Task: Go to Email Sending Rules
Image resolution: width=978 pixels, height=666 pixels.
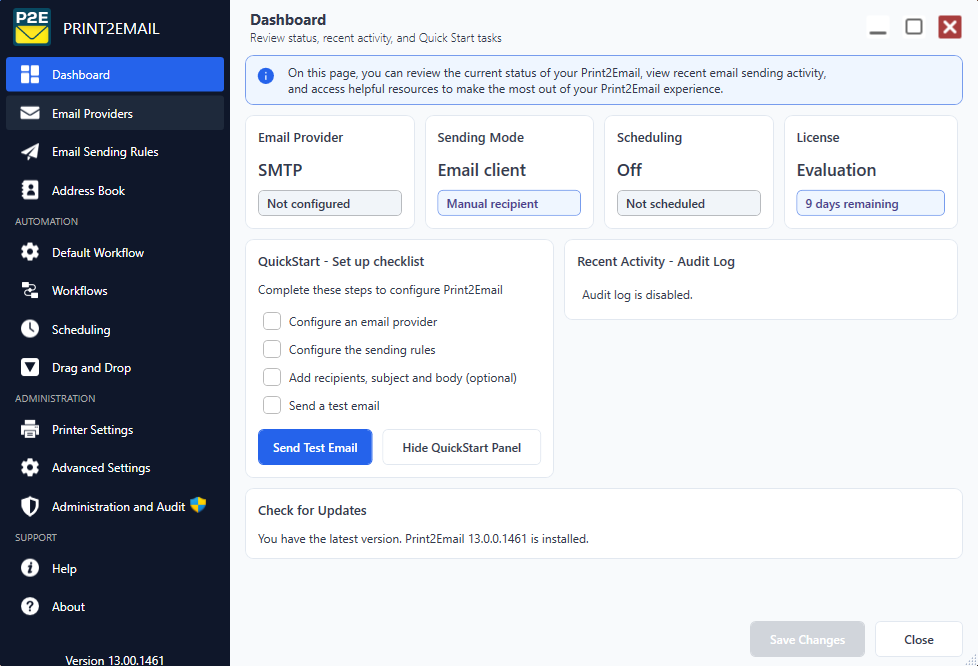Action: tap(115, 152)
